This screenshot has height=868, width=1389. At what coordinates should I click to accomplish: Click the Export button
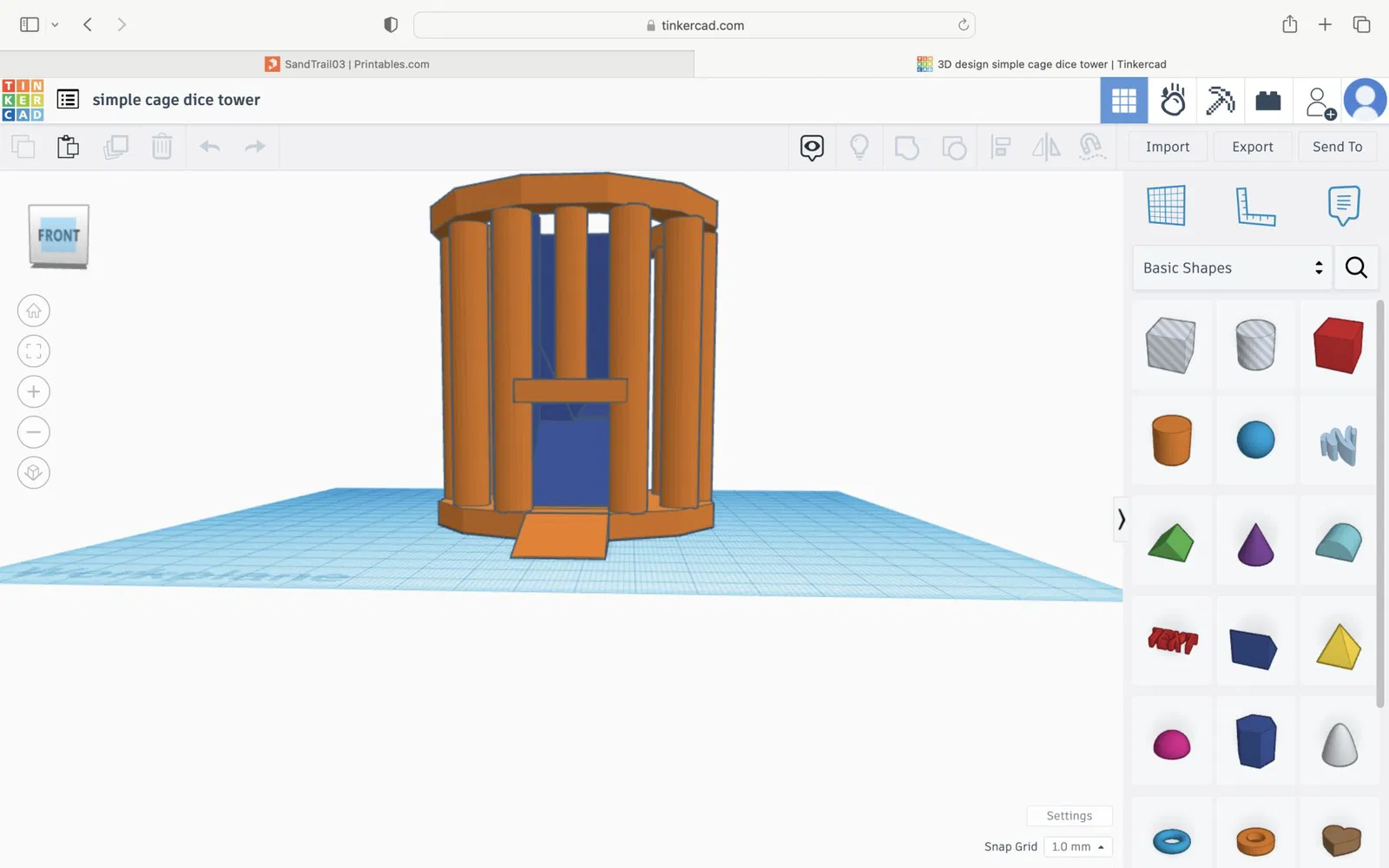pos(1252,147)
